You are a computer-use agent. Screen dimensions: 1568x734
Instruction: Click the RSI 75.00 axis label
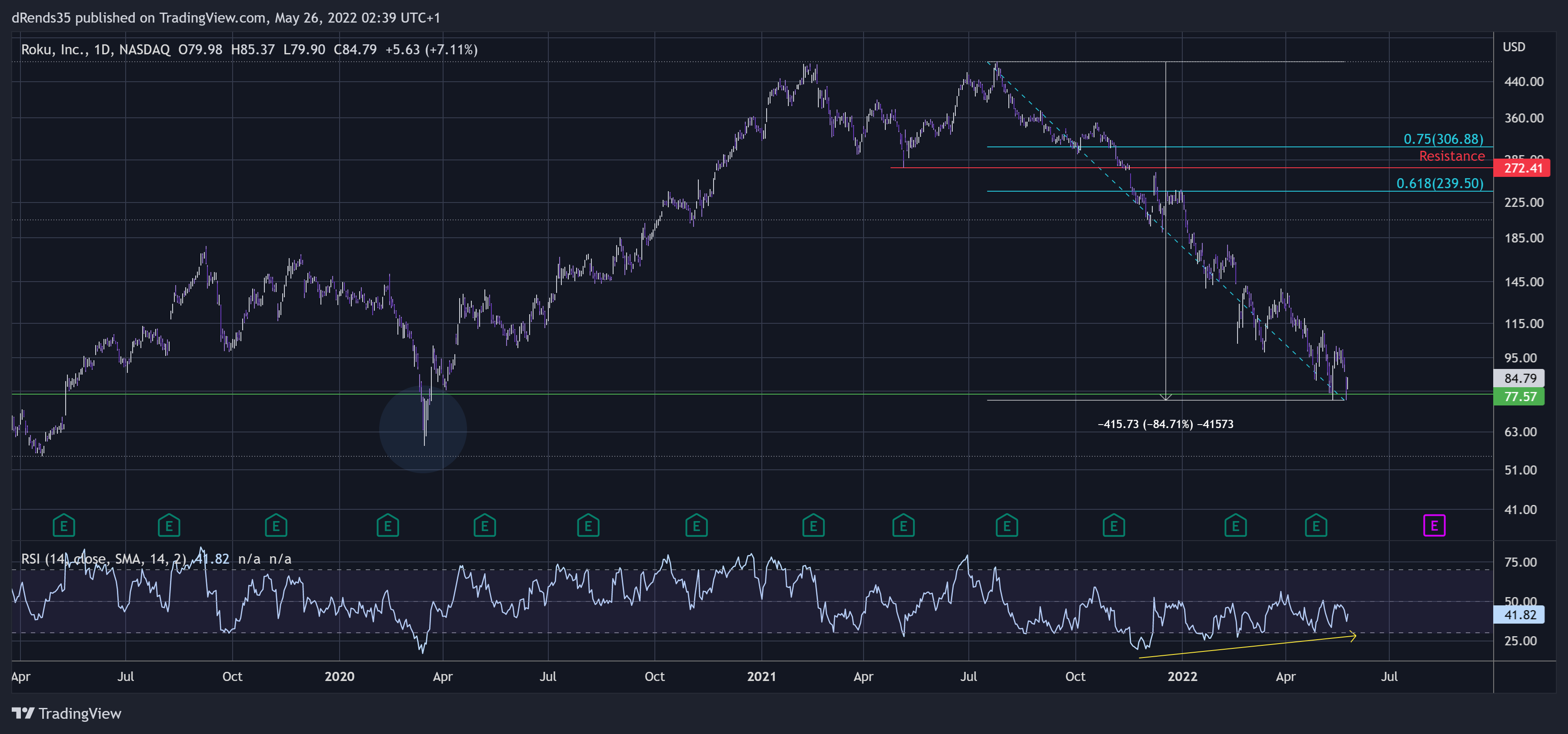click(x=1521, y=562)
